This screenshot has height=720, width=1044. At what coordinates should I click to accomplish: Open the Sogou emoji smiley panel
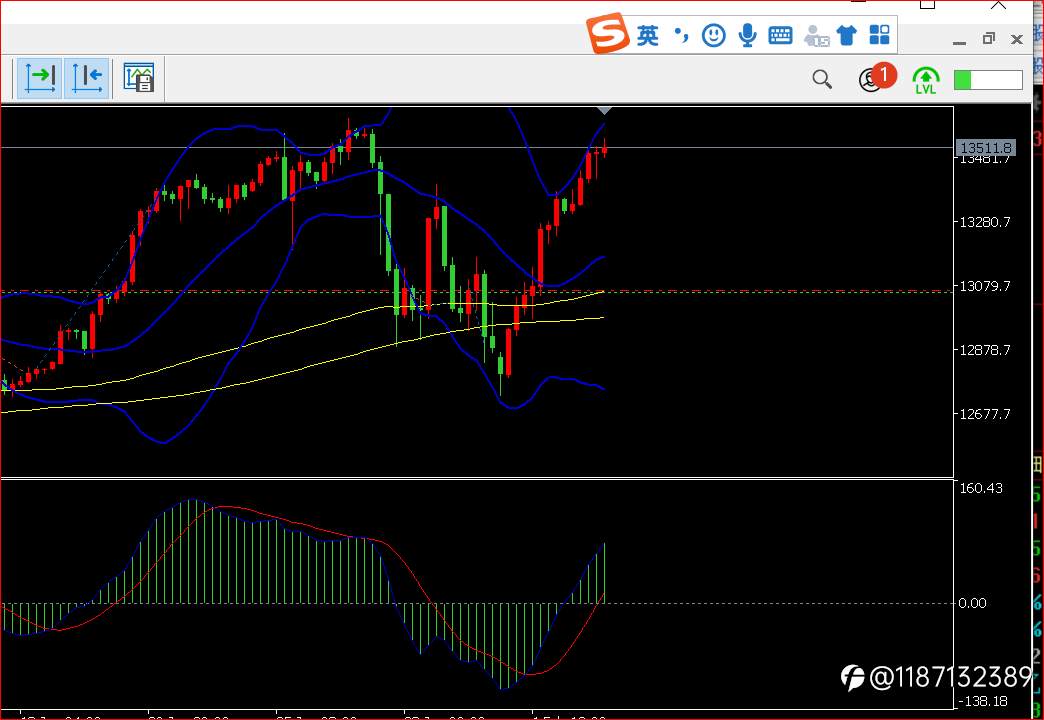714,35
